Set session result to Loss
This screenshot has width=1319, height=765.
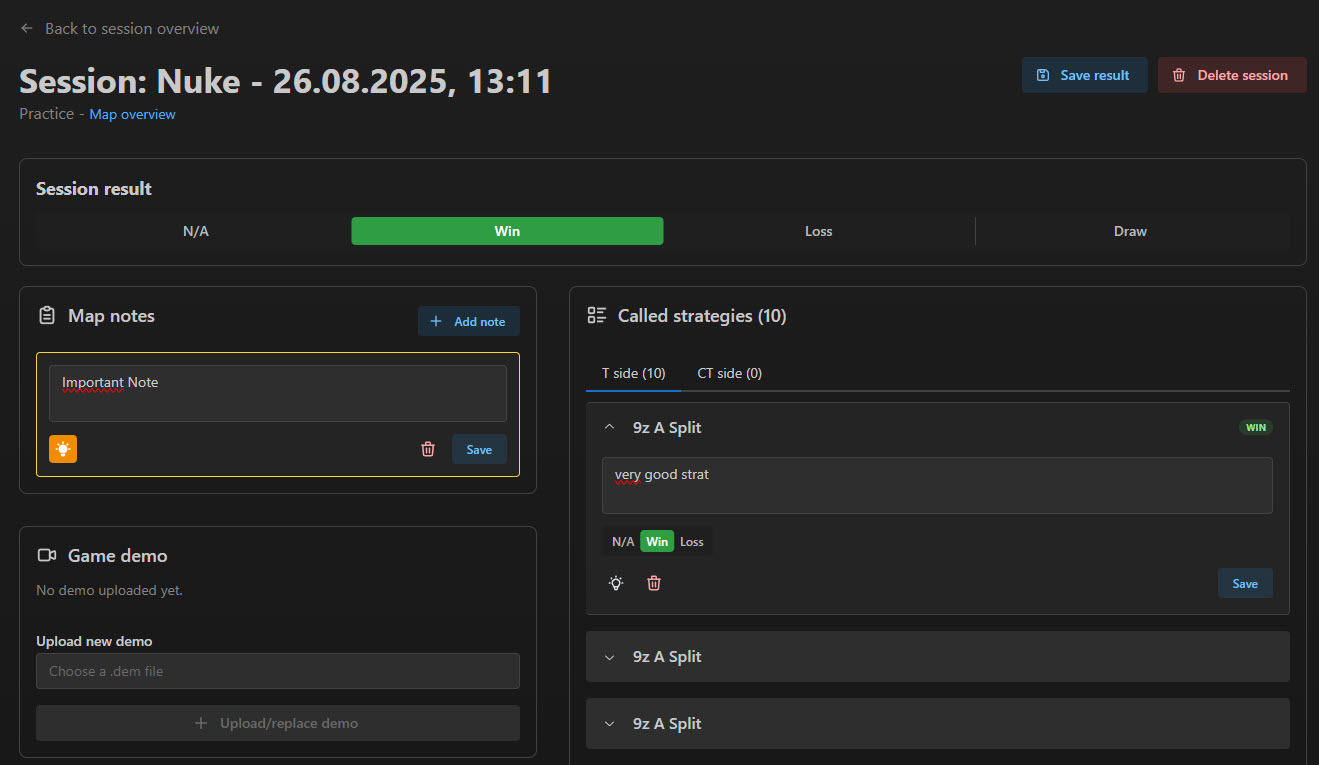[x=818, y=231]
